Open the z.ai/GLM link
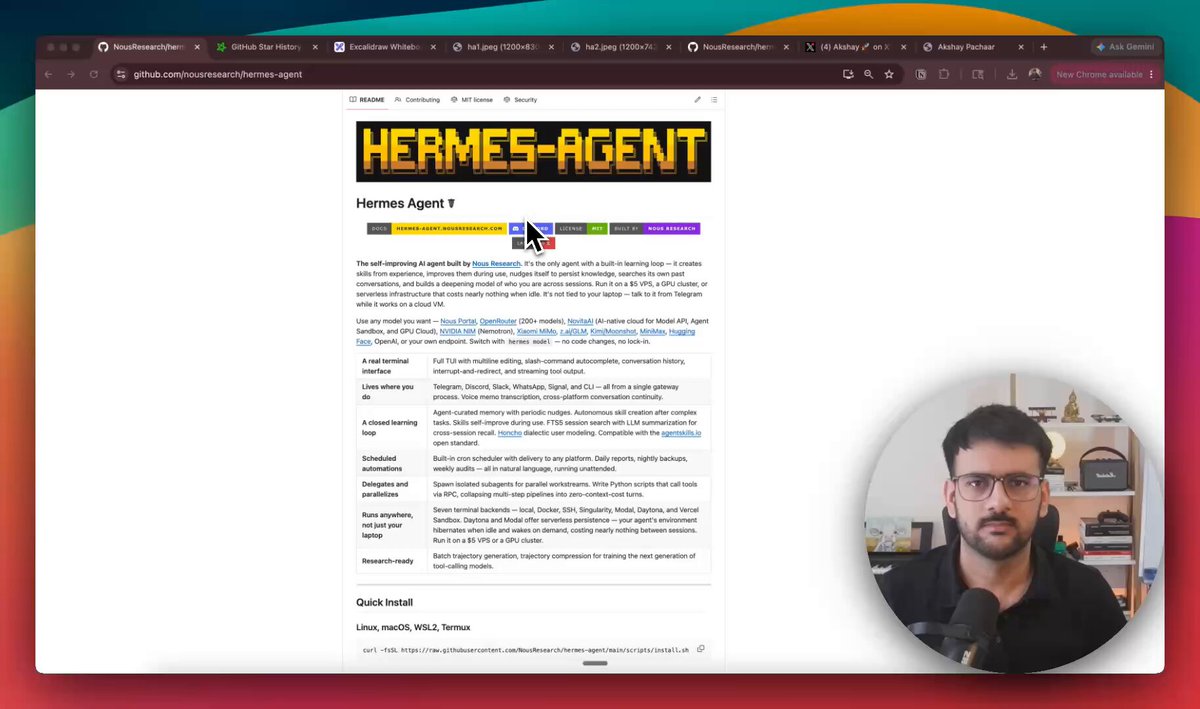 click(574, 331)
